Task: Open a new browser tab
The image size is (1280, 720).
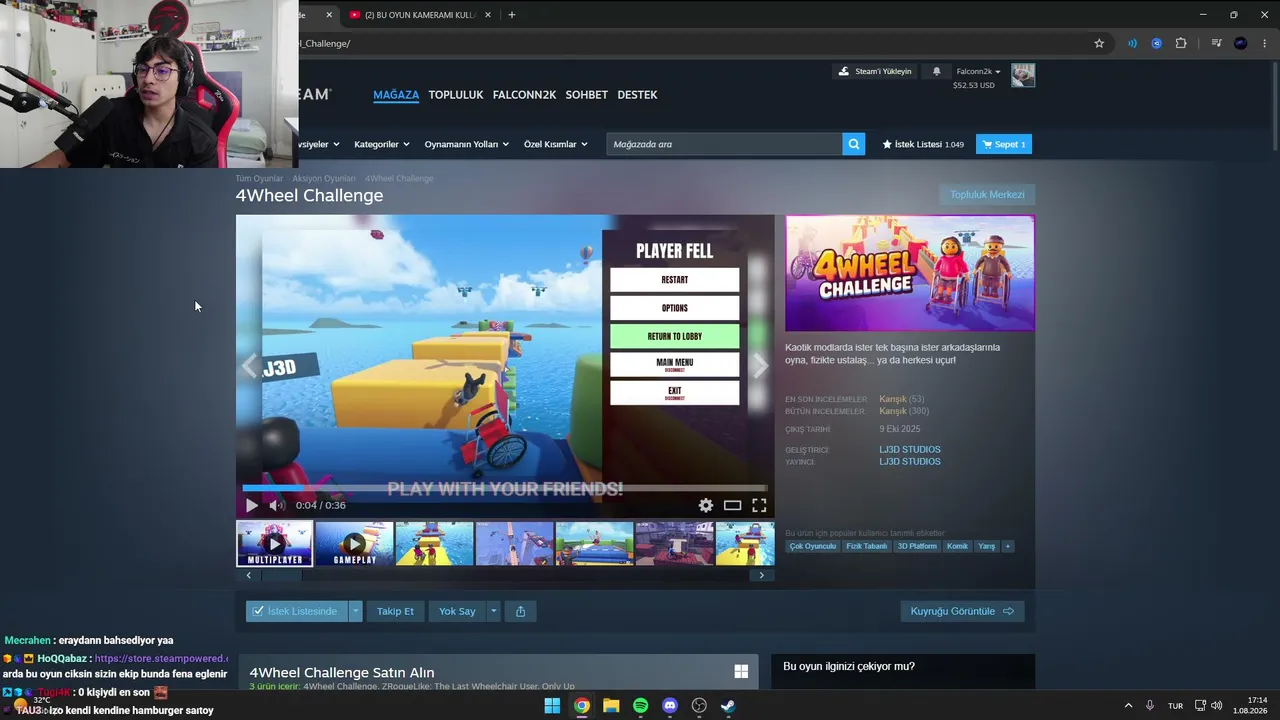Action: (x=512, y=15)
